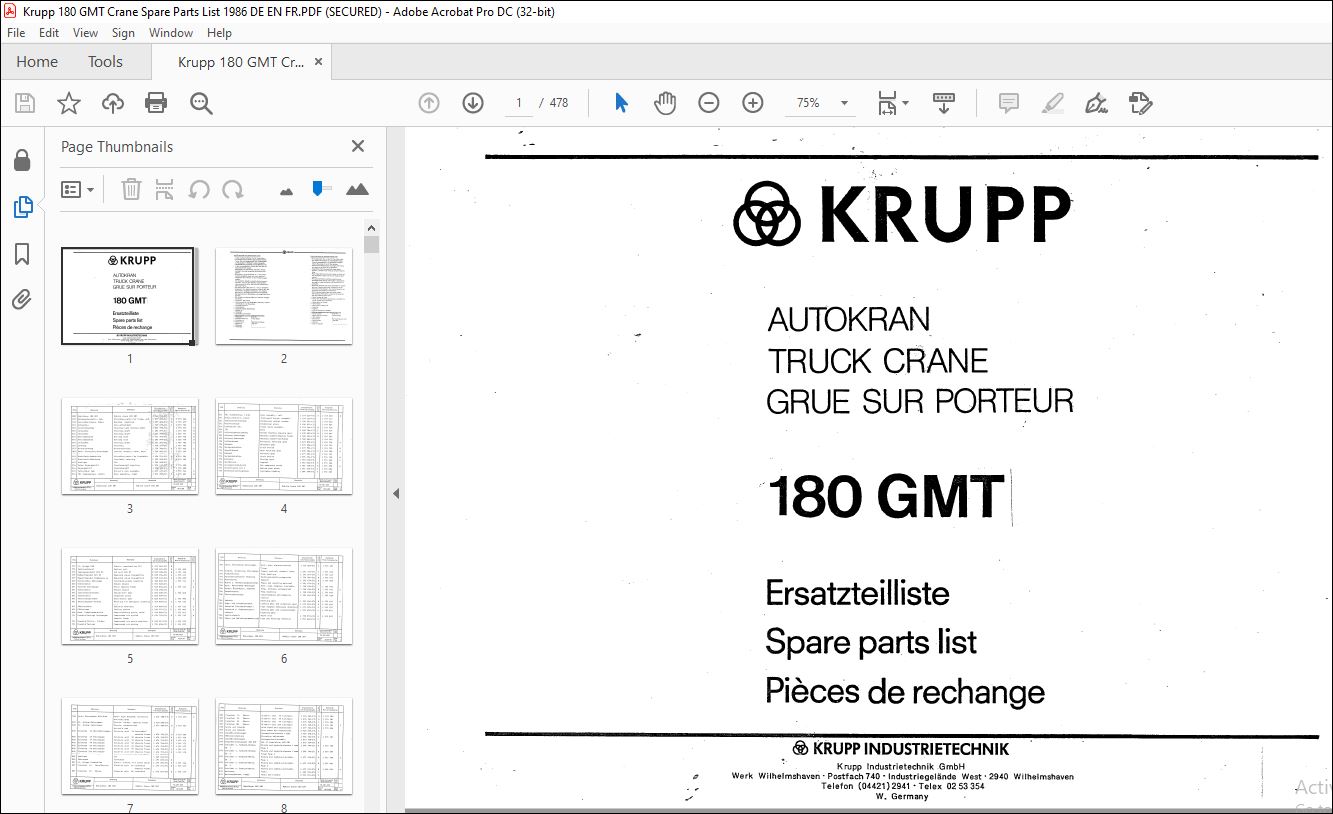Go to next page arrow
Viewport: 1333px width, 814px height.
pyautogui.click(x=473, y=103)
